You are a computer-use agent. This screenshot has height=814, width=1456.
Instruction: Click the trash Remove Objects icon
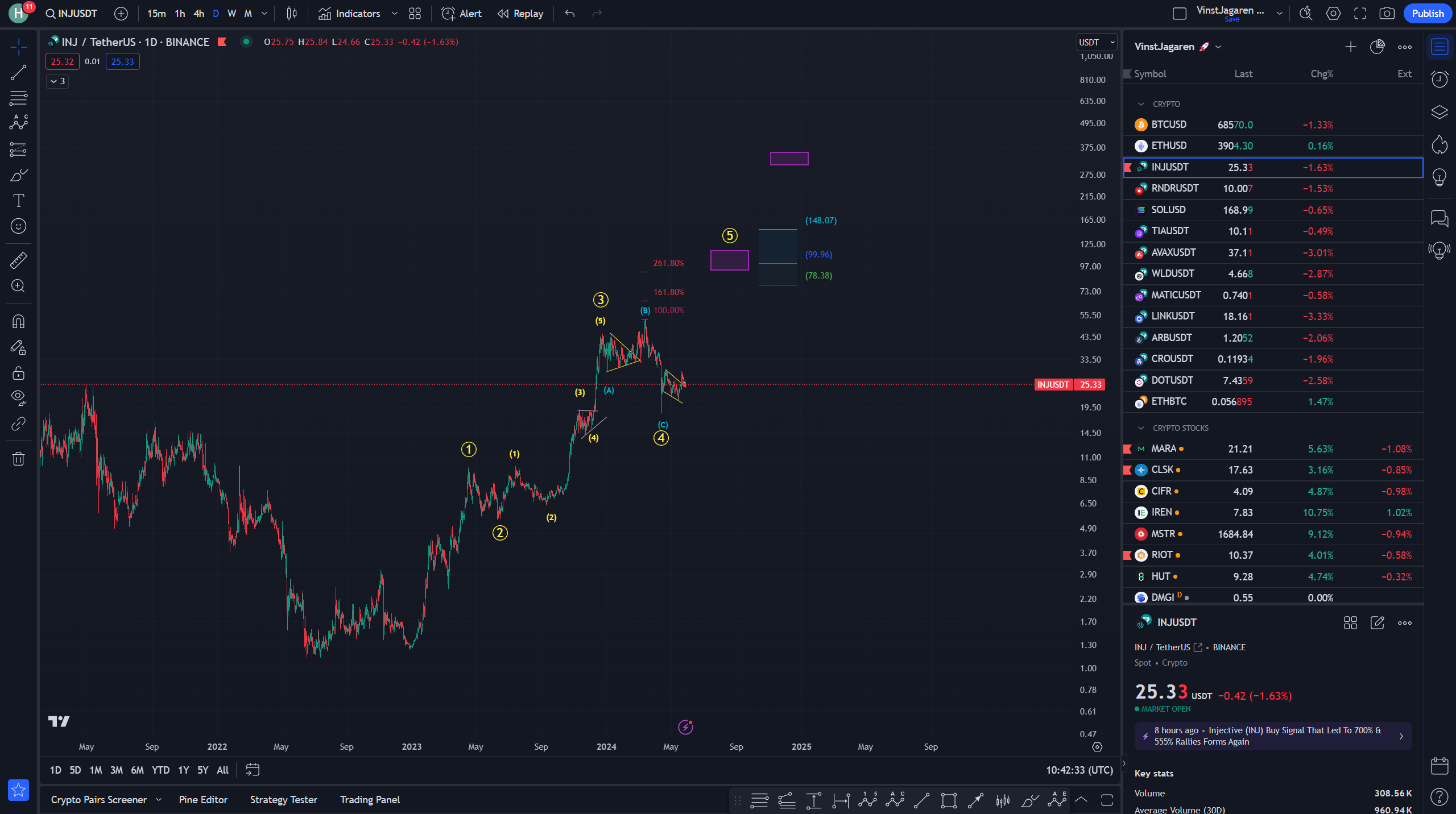[x=18, y=459]
